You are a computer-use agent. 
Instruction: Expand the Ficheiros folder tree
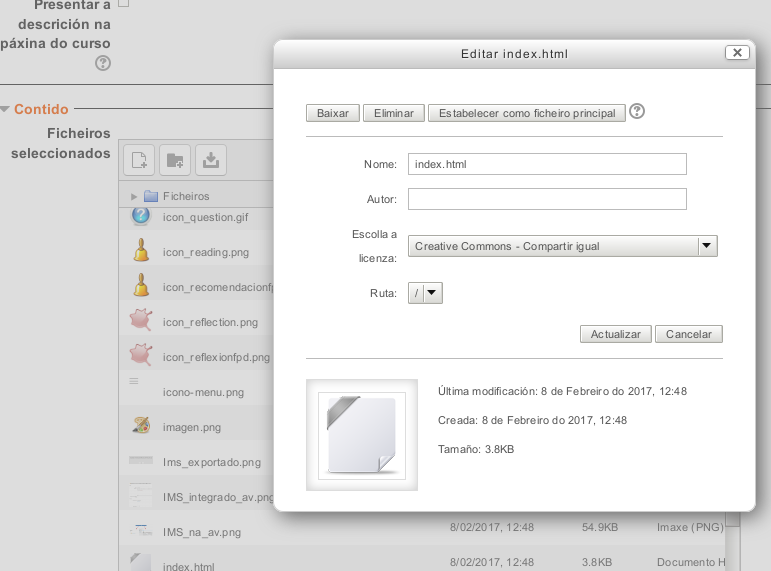click(134, 196)
